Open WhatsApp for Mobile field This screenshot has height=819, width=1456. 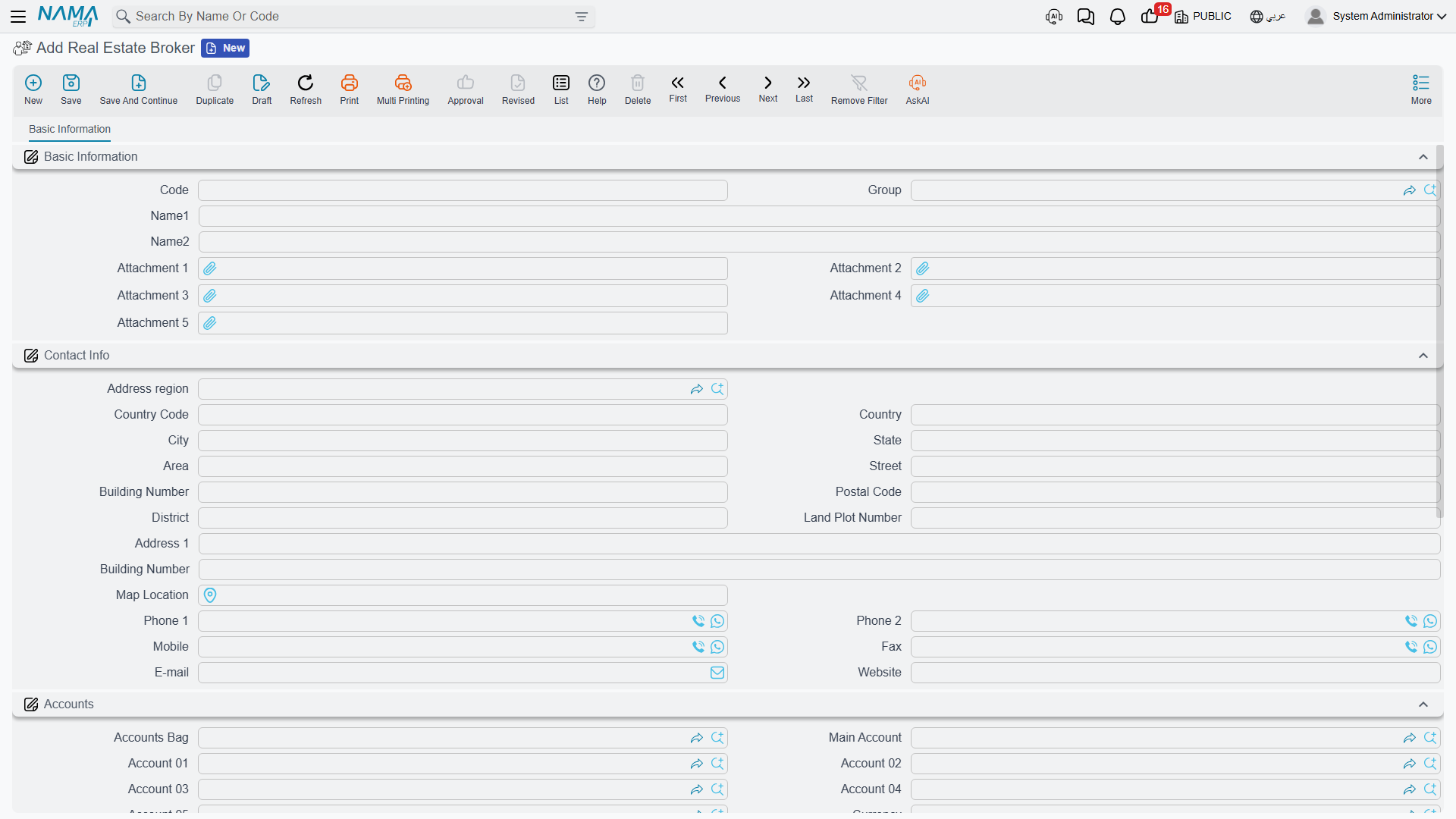pos(717,647)
